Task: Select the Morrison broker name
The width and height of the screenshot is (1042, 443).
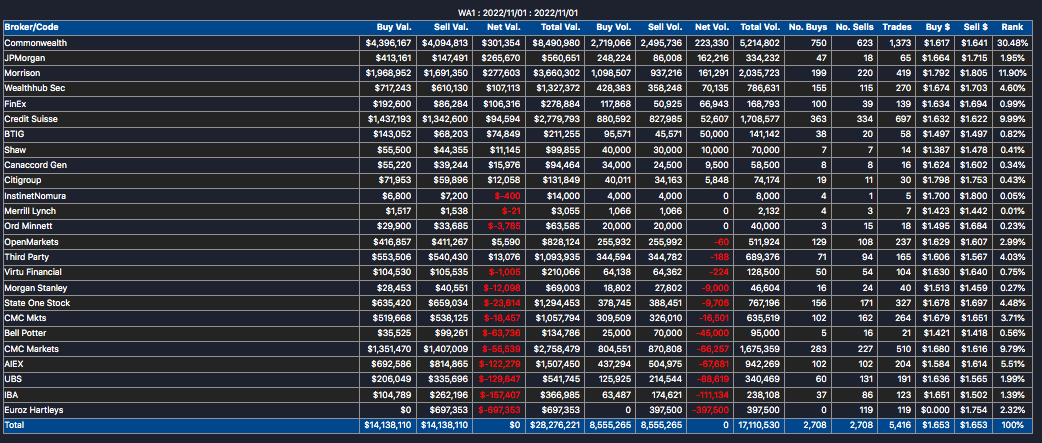Action: 21,73
